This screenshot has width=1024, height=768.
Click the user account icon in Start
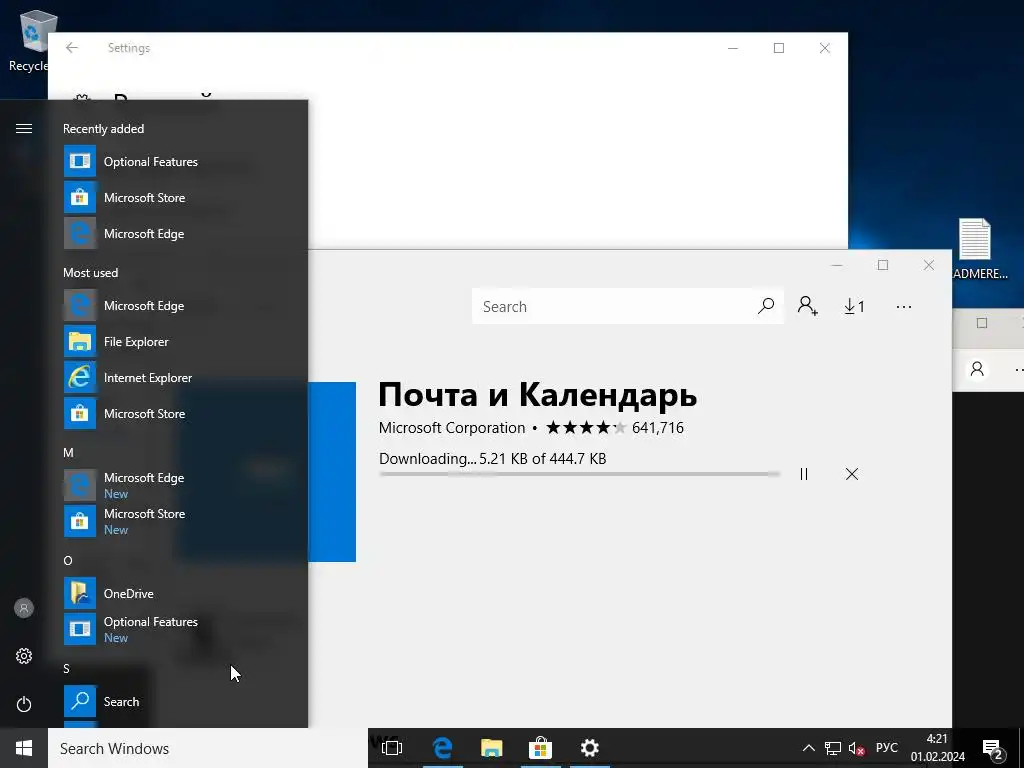click(24, 608)
